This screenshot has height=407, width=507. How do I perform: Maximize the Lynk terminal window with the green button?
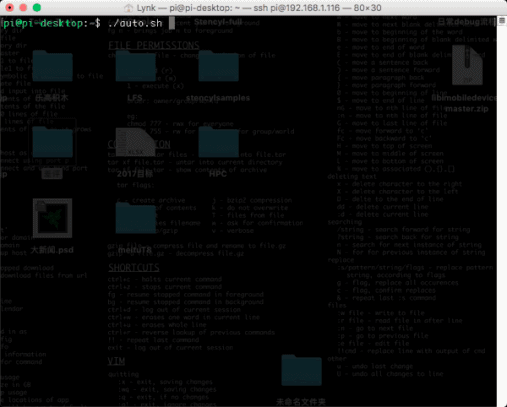click(x=37, y=8)
